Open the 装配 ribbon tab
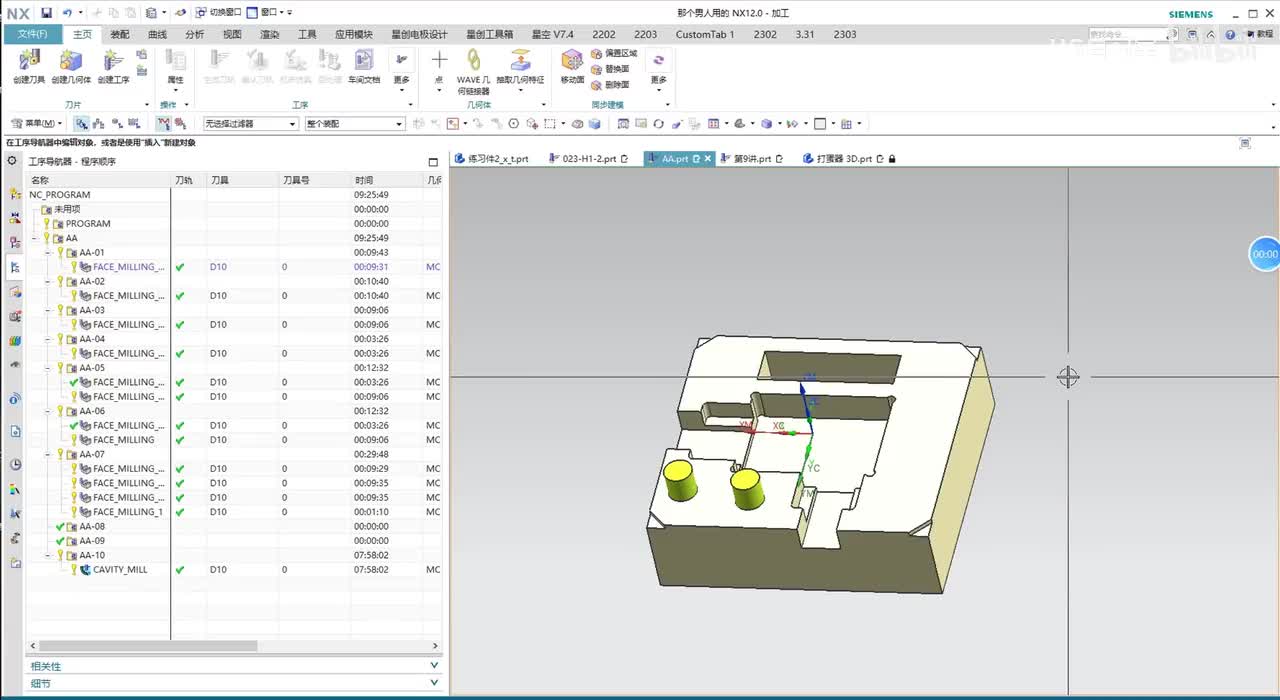The height and width of the screenshot is (700, 1280). [120, 34]
